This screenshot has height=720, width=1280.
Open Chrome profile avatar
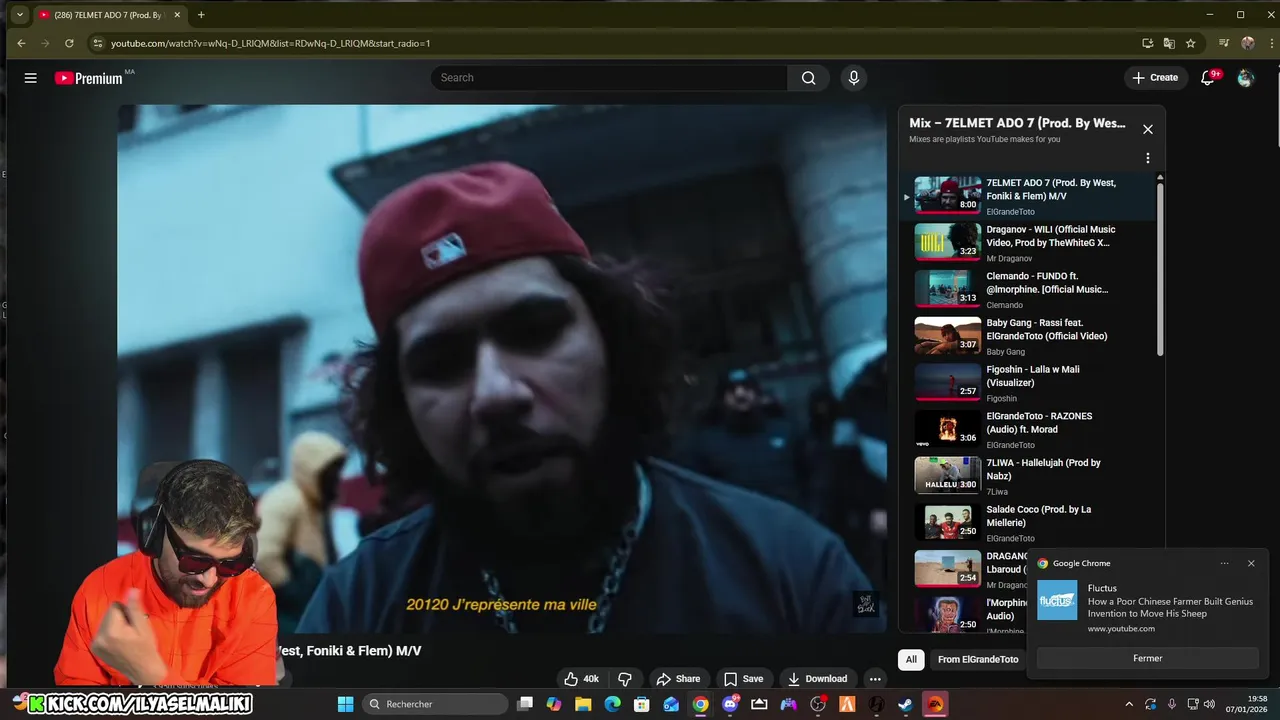click(x=1248, y=43)
